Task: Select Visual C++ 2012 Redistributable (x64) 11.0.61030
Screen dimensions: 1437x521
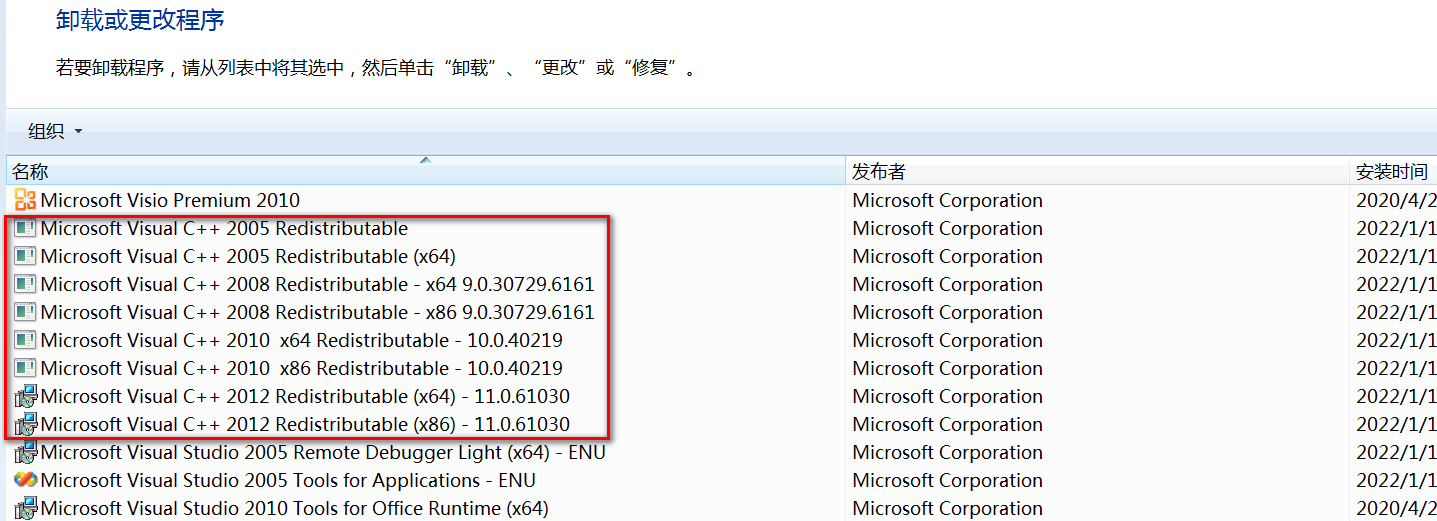Action: [x=305, y=396]
